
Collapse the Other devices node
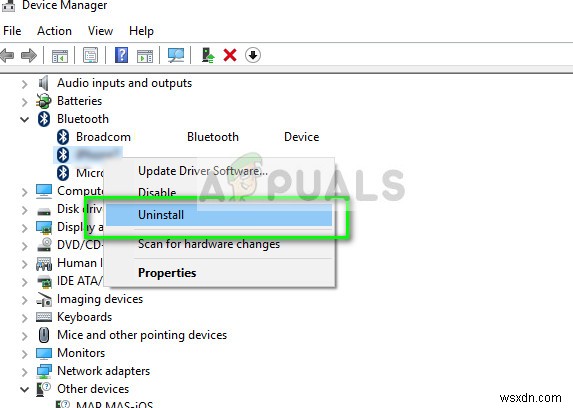pyautogui.click(x=24, y=389)
